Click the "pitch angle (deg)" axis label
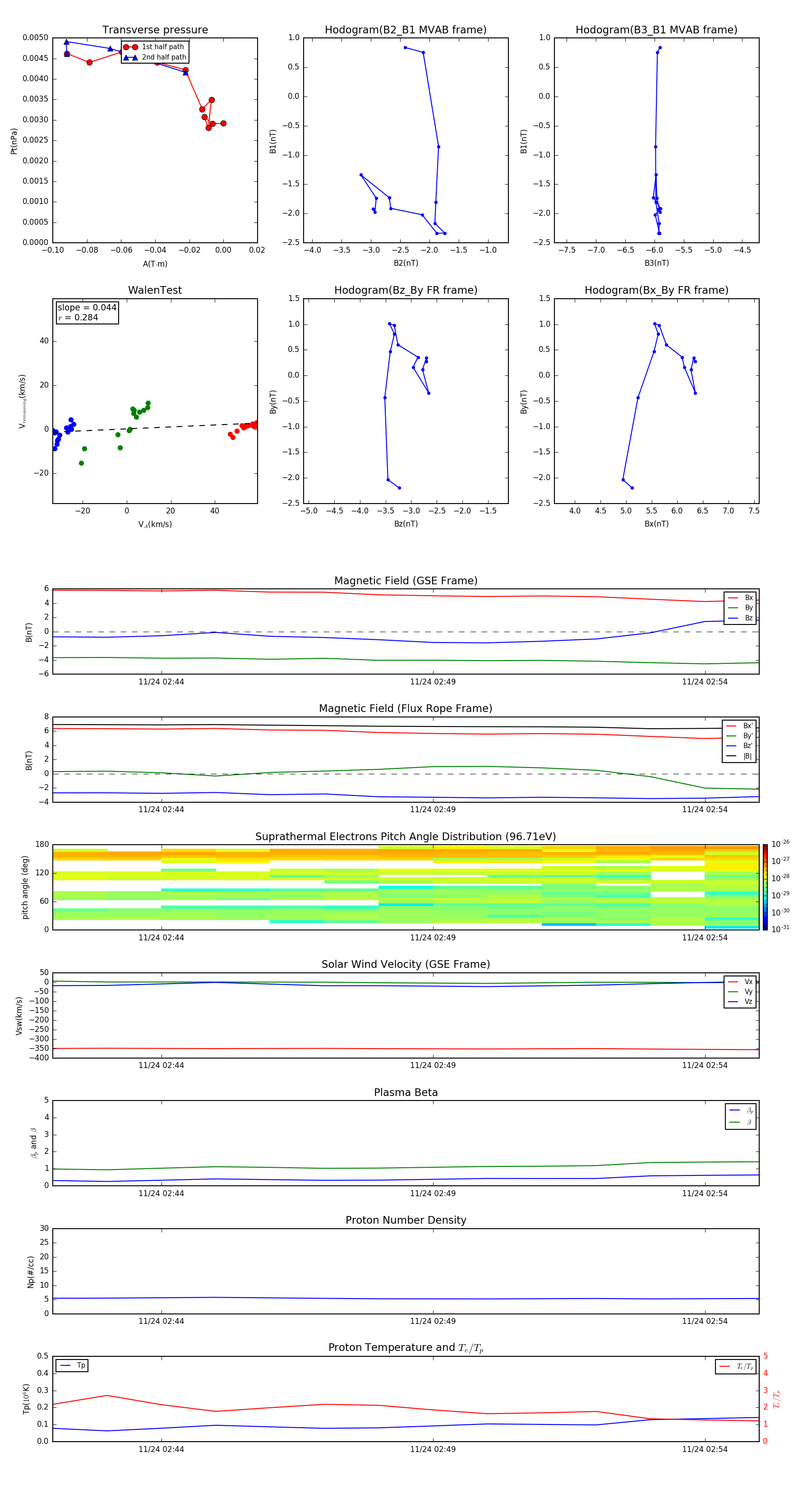The height and width of the screenshot is (1489, 812). [x=25, y=887]
